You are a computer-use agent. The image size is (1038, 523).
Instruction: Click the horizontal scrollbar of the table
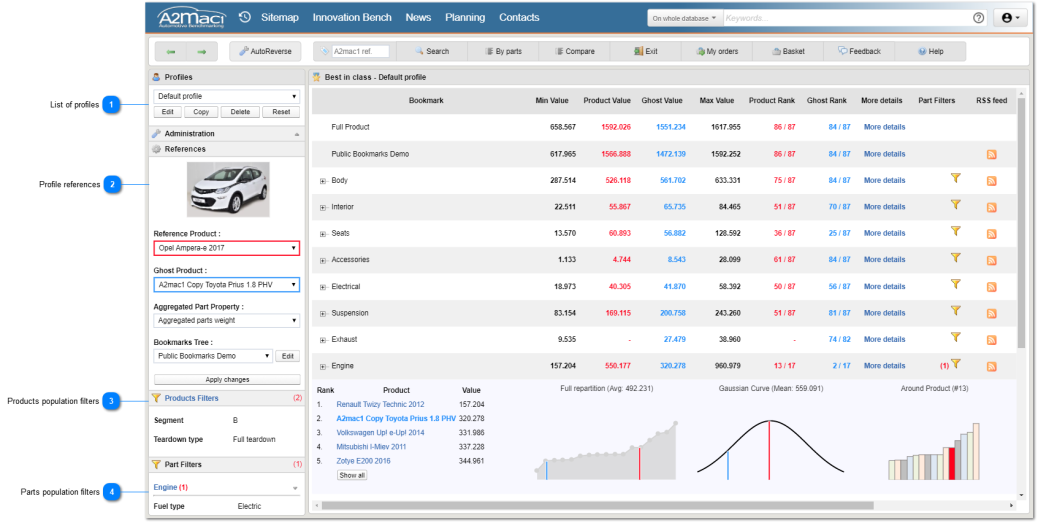pos(598,506)
